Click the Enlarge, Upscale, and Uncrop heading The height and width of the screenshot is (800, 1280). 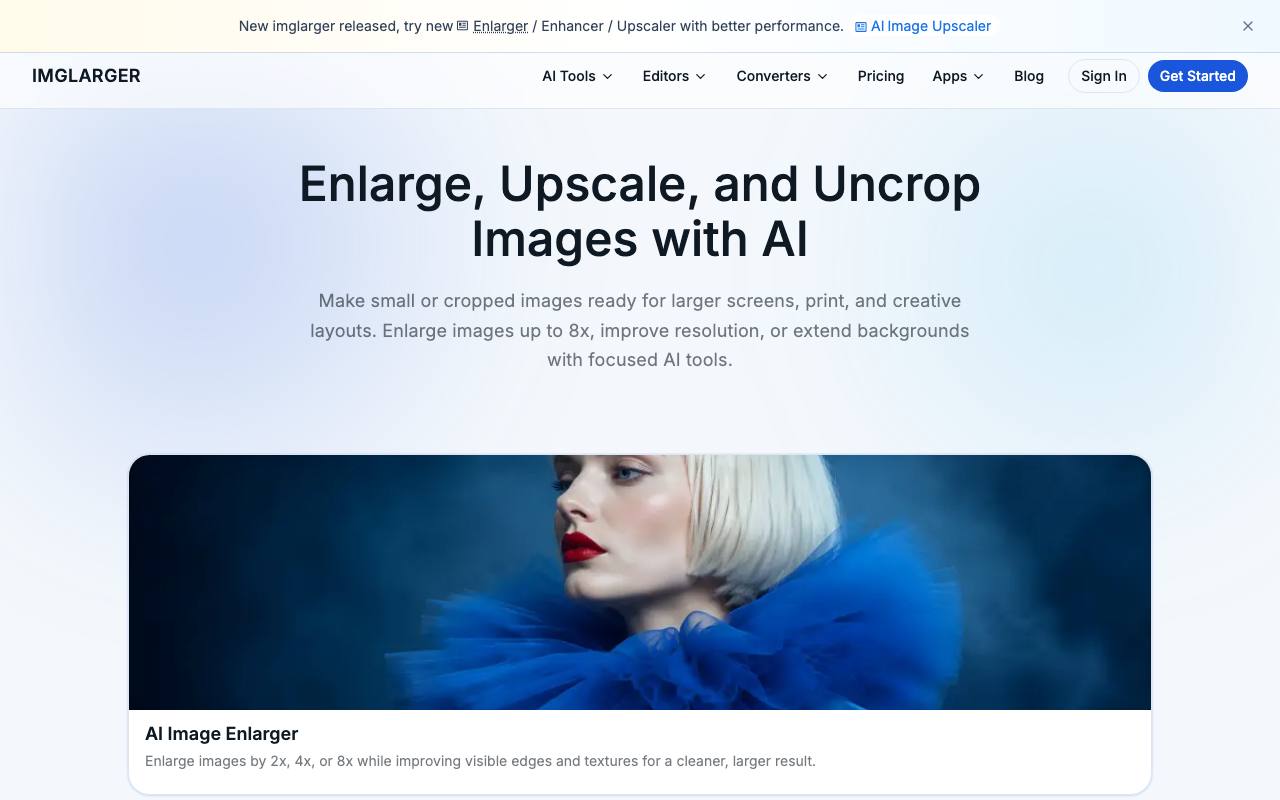pos(640,211)
